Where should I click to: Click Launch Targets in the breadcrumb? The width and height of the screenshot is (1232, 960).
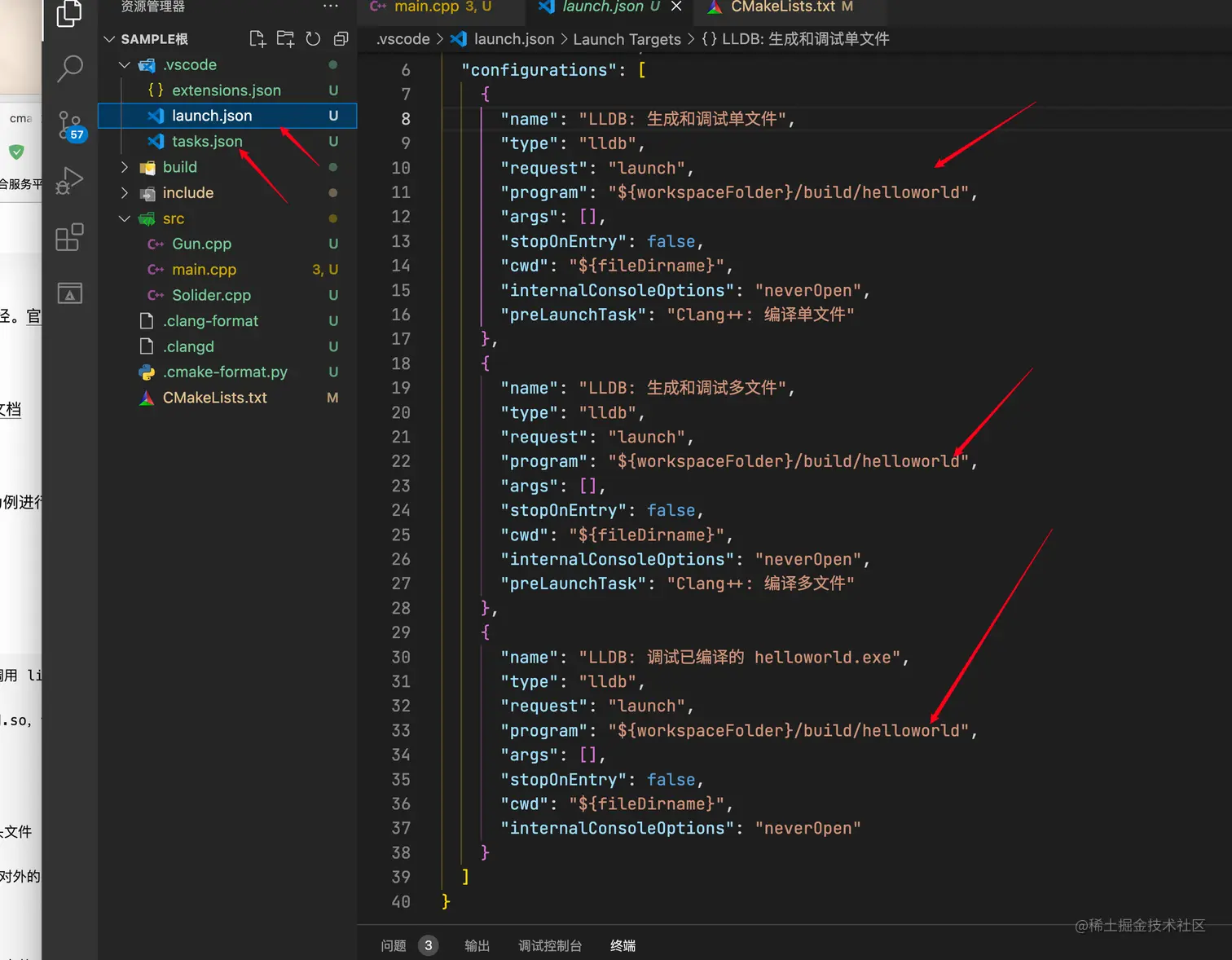pyautogui.click(x=627, y=39)
